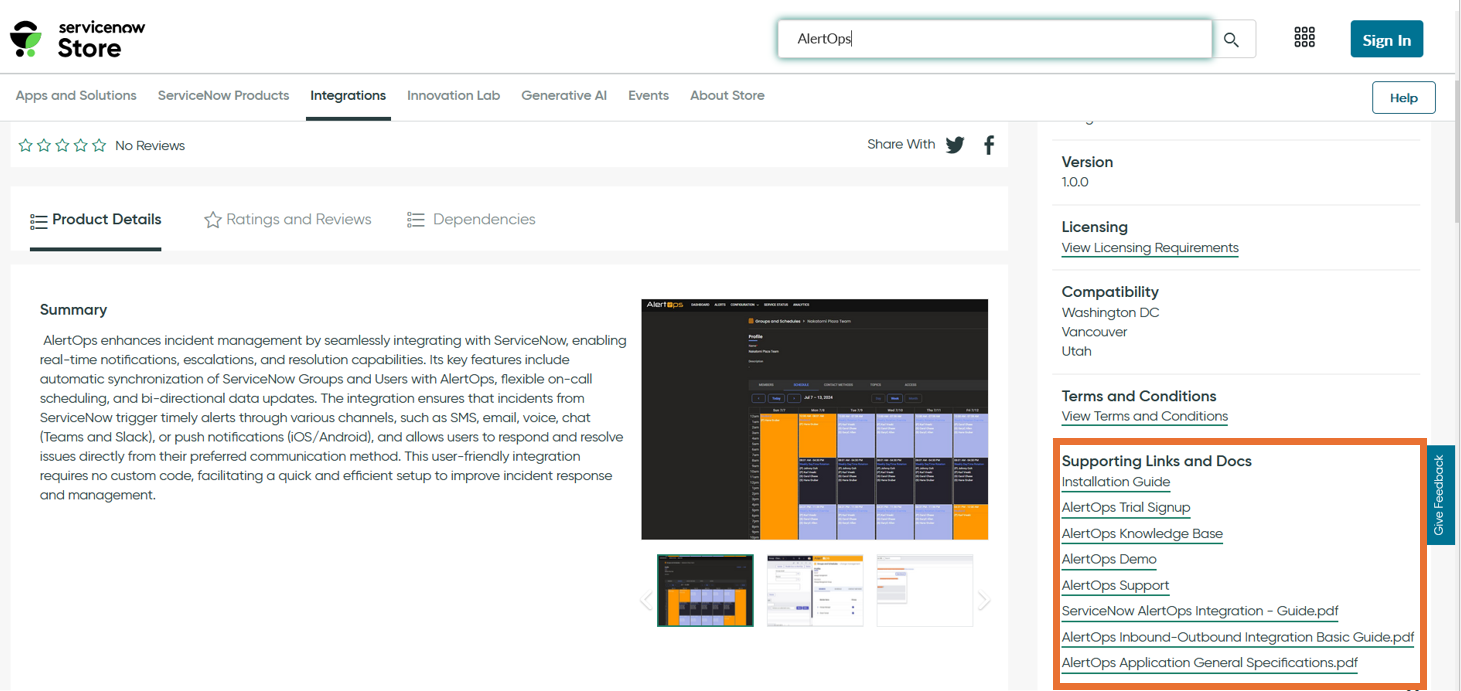1461x691 pixels.
Task: Switch to the Ratings and Reviews tab
Action: click(x=288, y=219)
